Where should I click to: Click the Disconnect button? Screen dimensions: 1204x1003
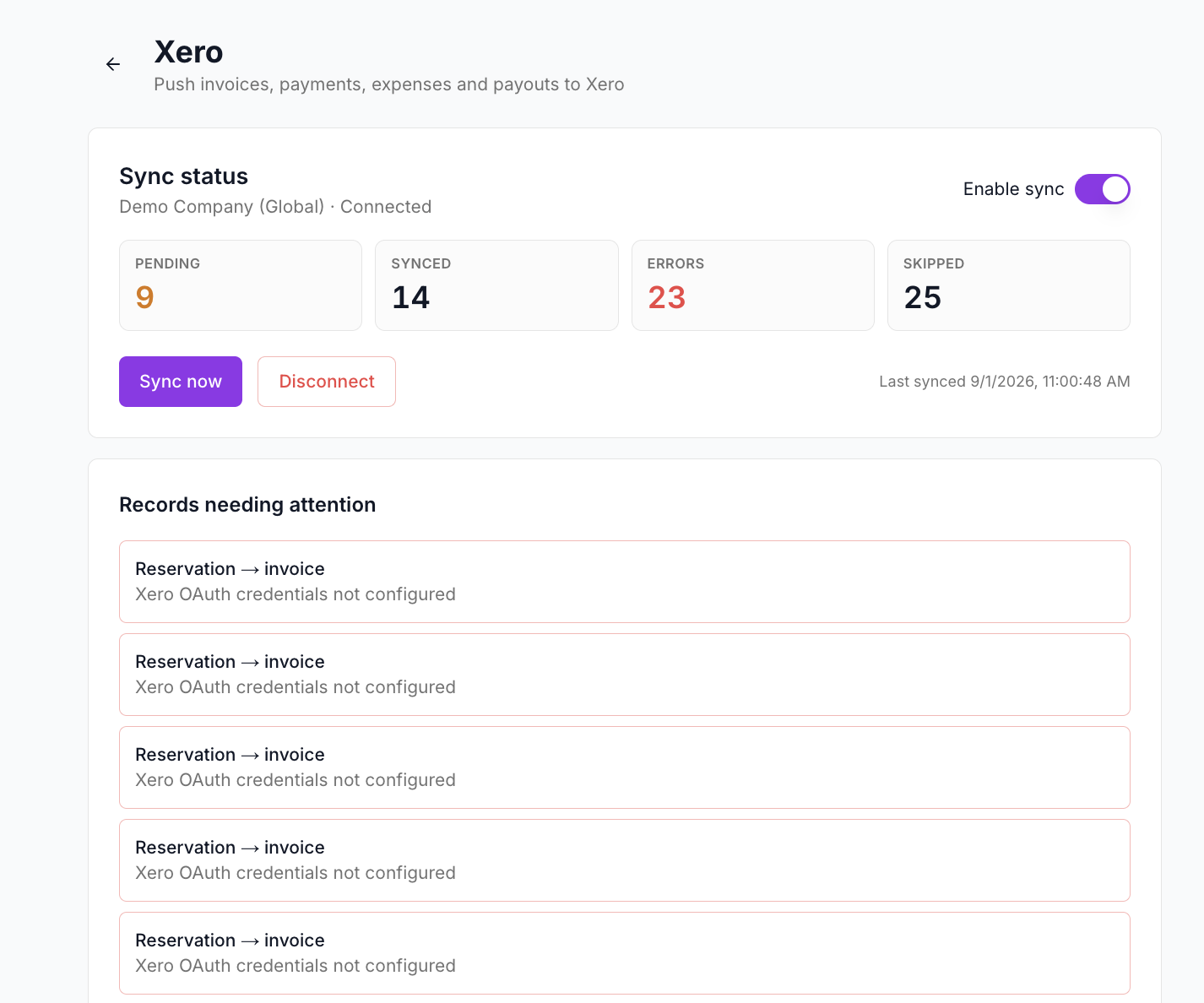tap(327, 382)
